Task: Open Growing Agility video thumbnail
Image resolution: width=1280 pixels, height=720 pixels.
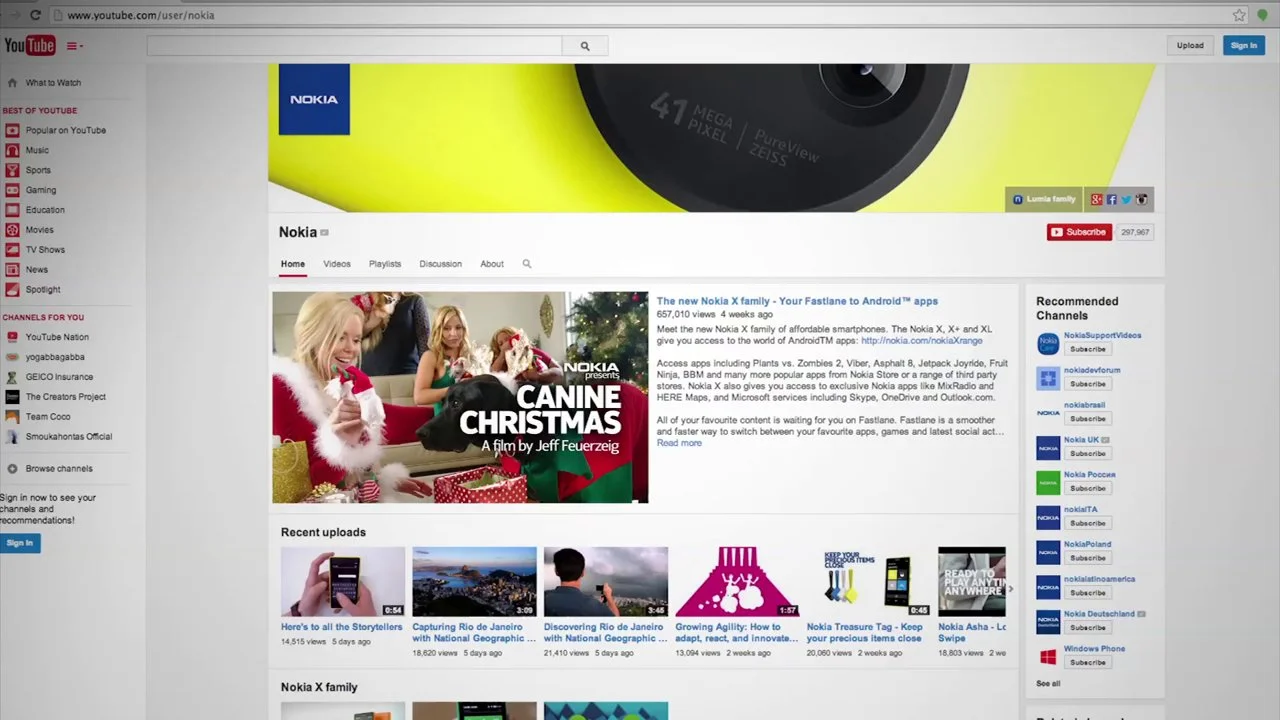Action: 737,581
